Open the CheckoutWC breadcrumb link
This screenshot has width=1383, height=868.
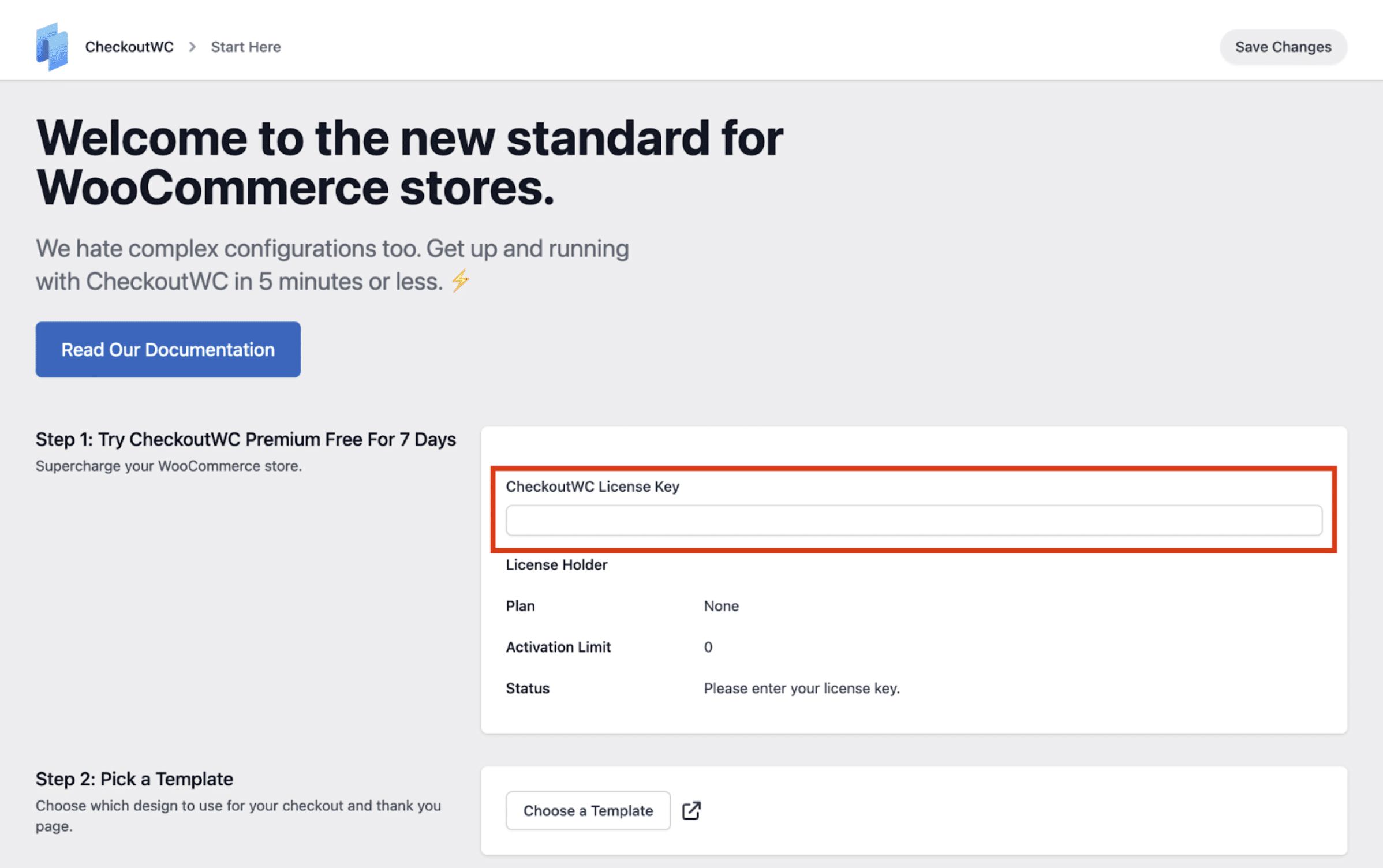129,47
